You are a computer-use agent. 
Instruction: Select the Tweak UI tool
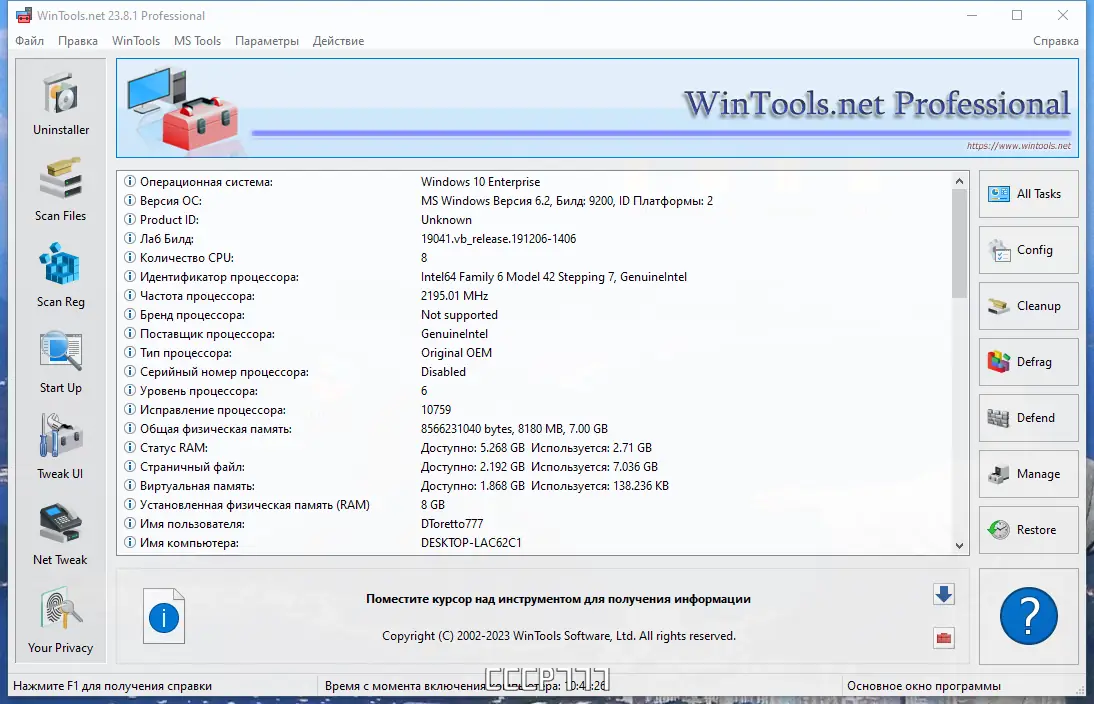tap(61, 447)
